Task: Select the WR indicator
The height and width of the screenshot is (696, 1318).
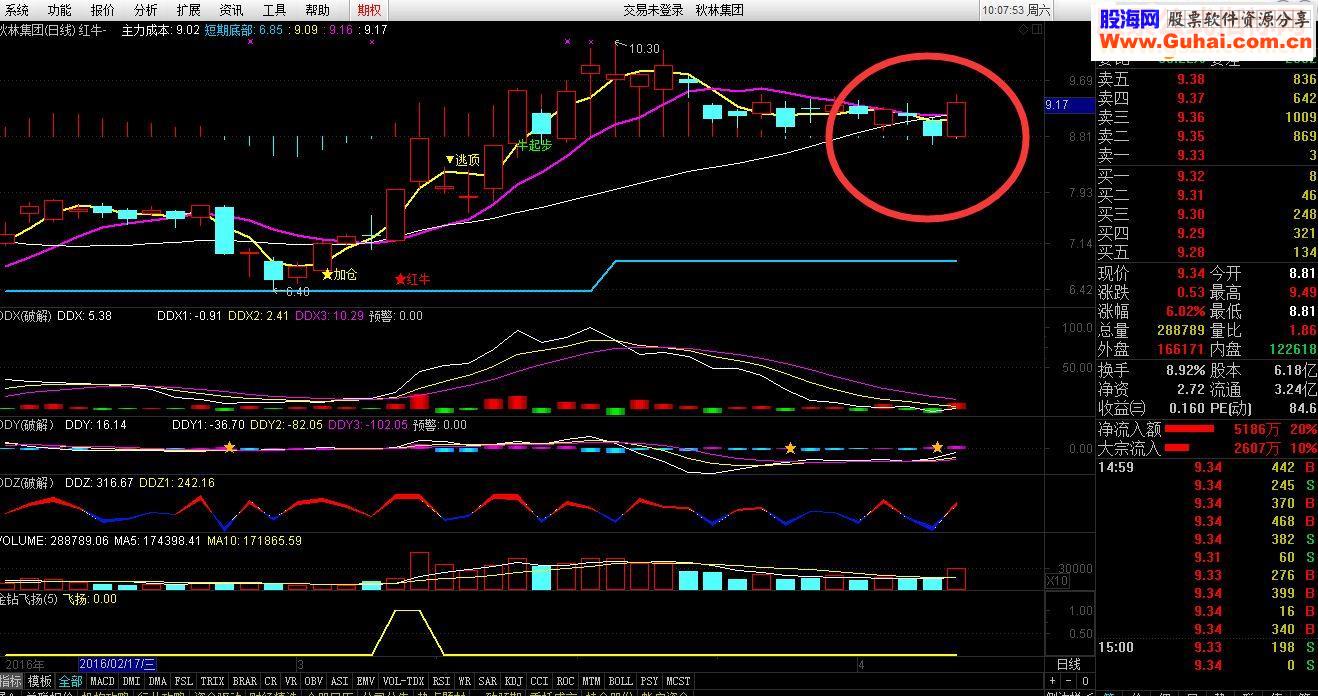Action: [465, 682]
